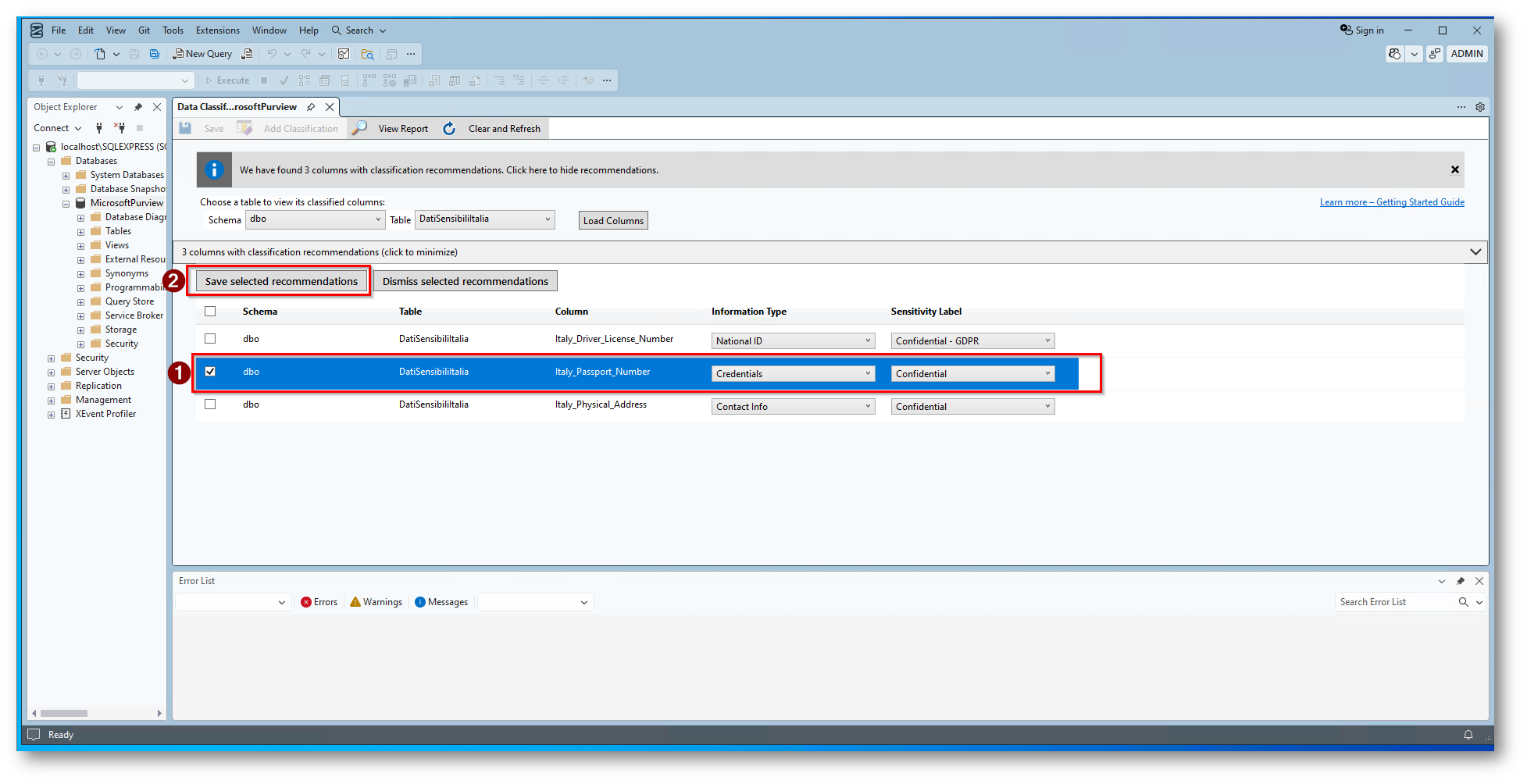Close the recommendations info banner
This screenshot has width=1527, height=784.
tap(1454, 169)
